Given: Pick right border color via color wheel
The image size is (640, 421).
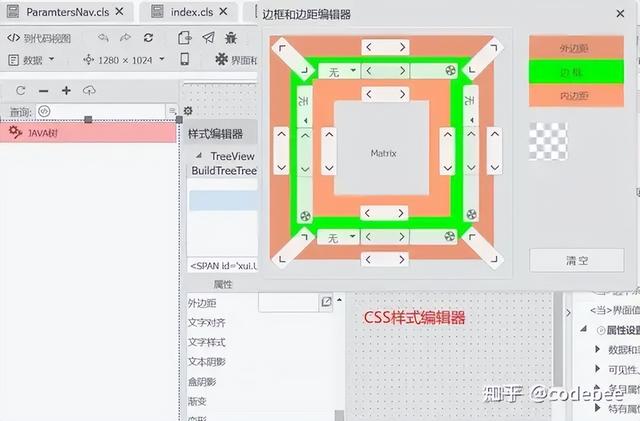Looking at the screenshot, I should [471, 214].
